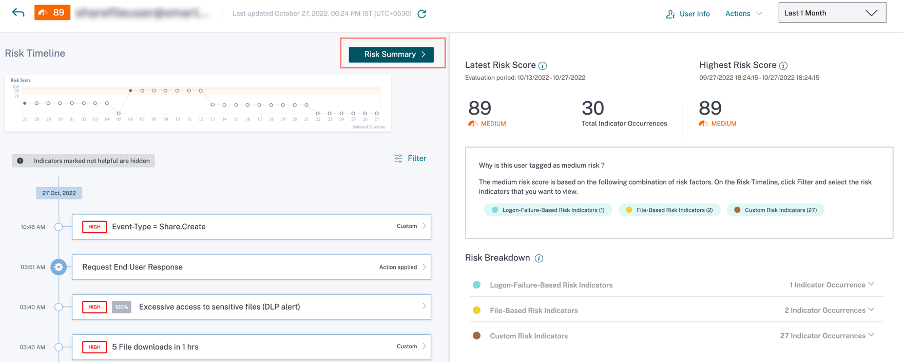This screenshot has height=362, width=904.
Task: Click the 100% badge on DLP alert row
Action: pos(122,307)
